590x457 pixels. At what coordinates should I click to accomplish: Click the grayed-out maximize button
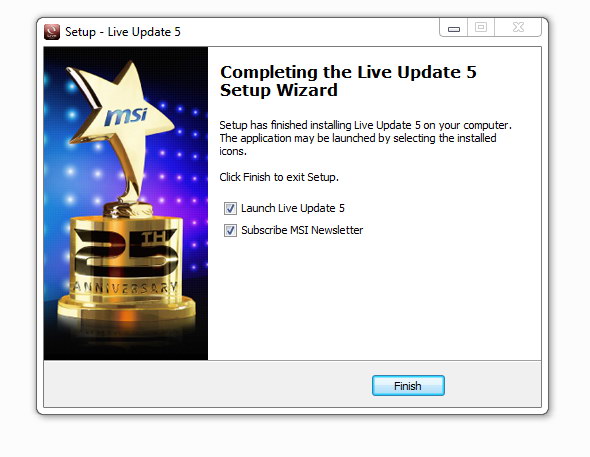pyautogui.click(x=481, y=27)
